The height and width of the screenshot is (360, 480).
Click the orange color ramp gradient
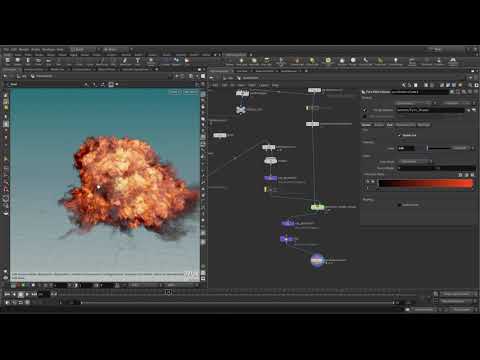click(426, 183)
